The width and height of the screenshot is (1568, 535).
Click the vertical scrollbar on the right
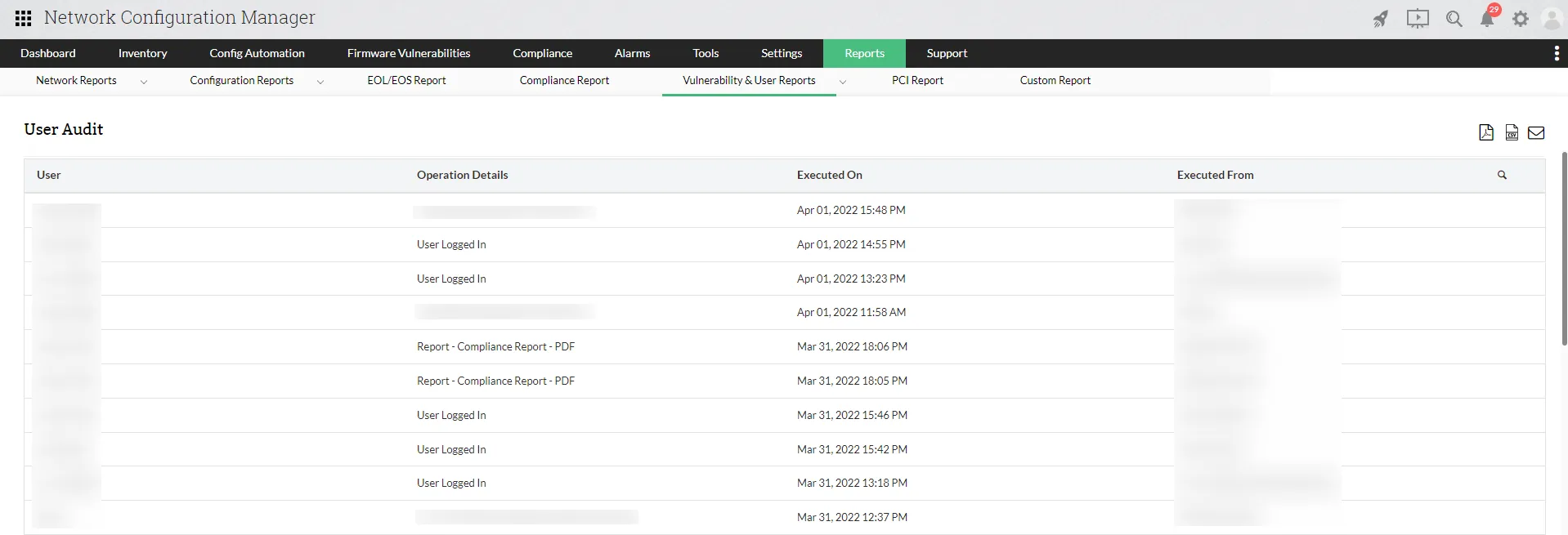click(x=1564, y=247)
